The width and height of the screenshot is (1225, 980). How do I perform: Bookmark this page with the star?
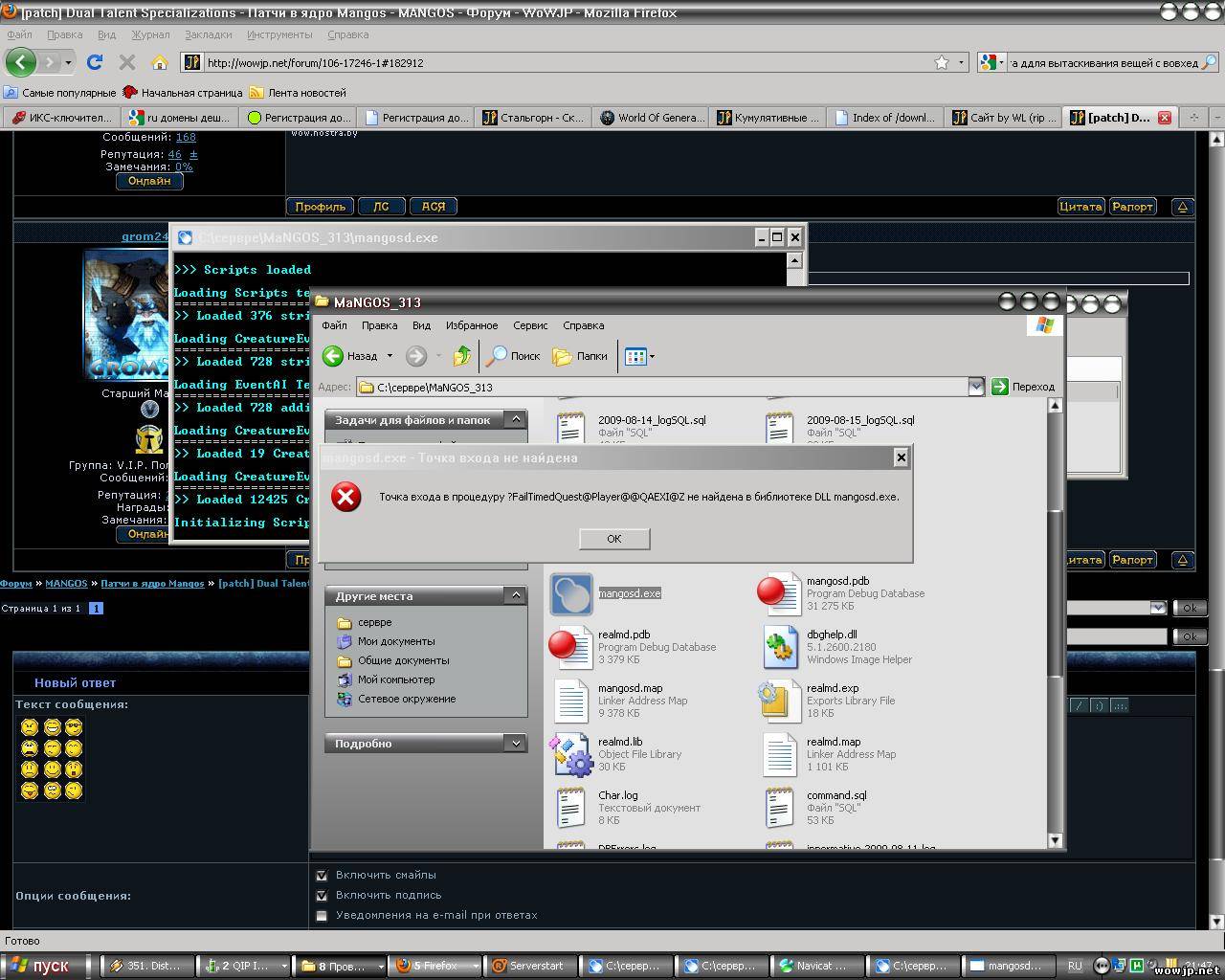pos(942,62)
